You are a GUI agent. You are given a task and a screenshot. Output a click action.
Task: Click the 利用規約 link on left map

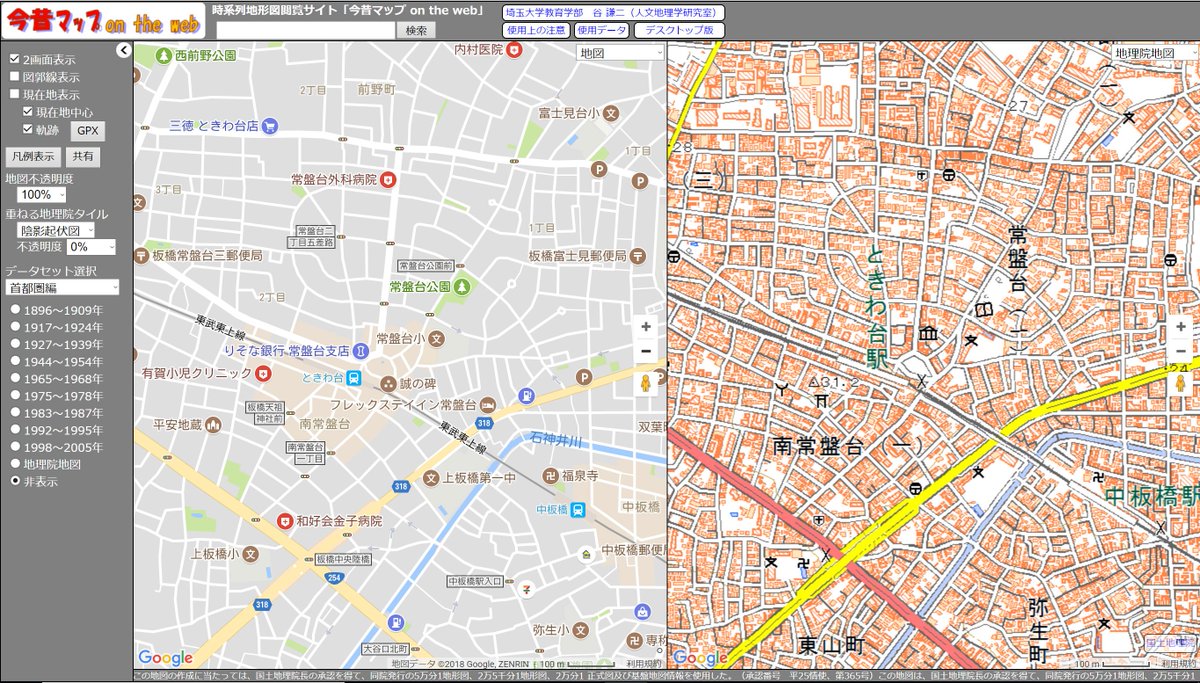644,663
